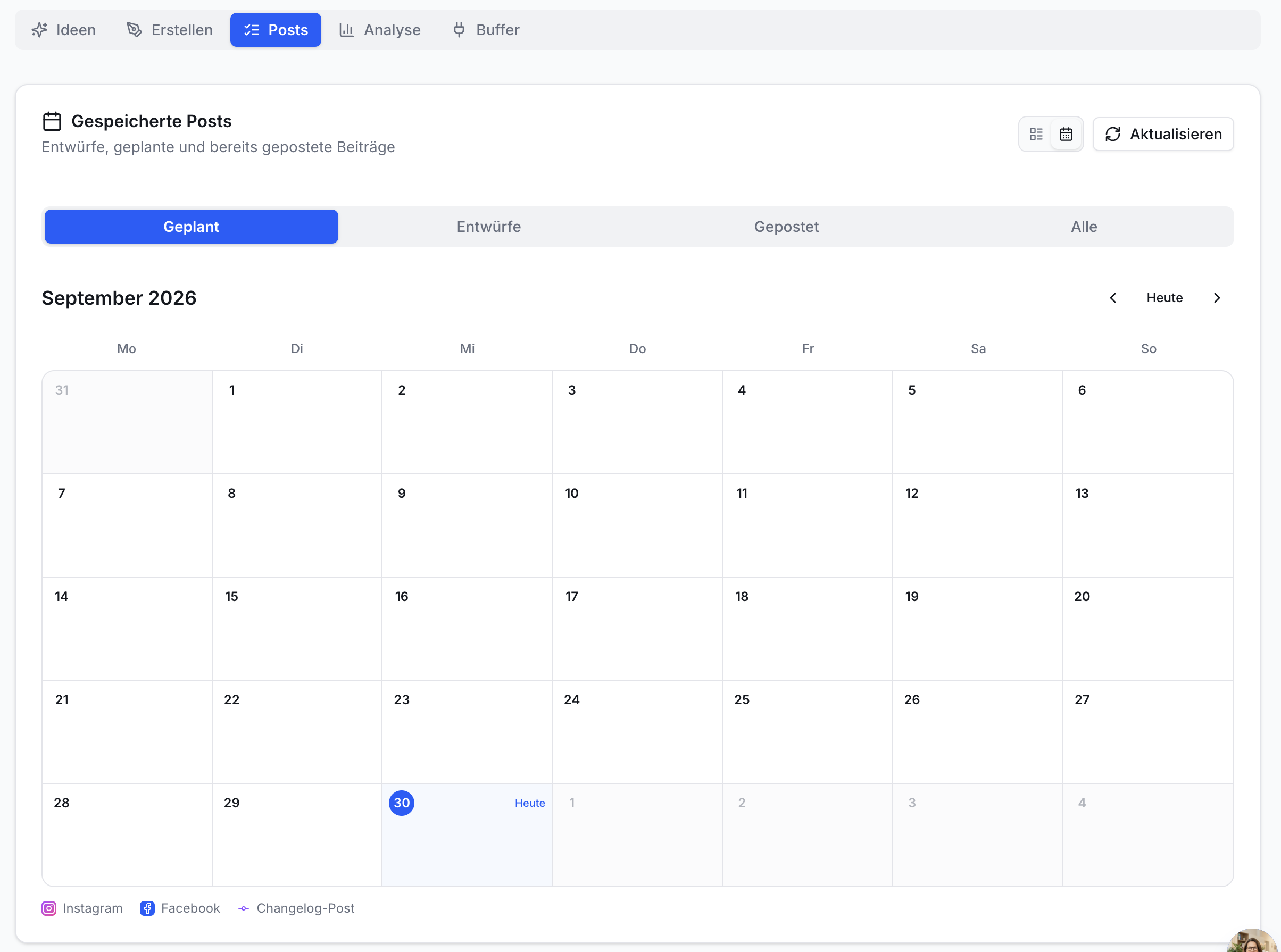Select September 15 in the calendar

[x=297, y=628]
